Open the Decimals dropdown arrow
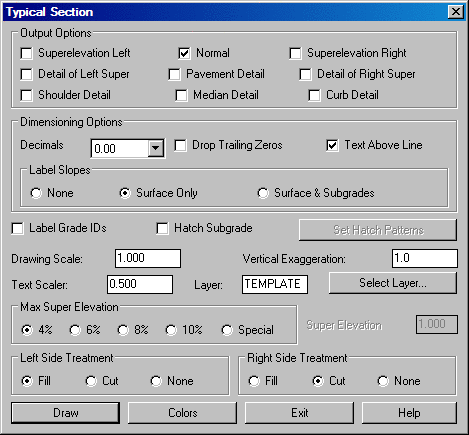 156,148
